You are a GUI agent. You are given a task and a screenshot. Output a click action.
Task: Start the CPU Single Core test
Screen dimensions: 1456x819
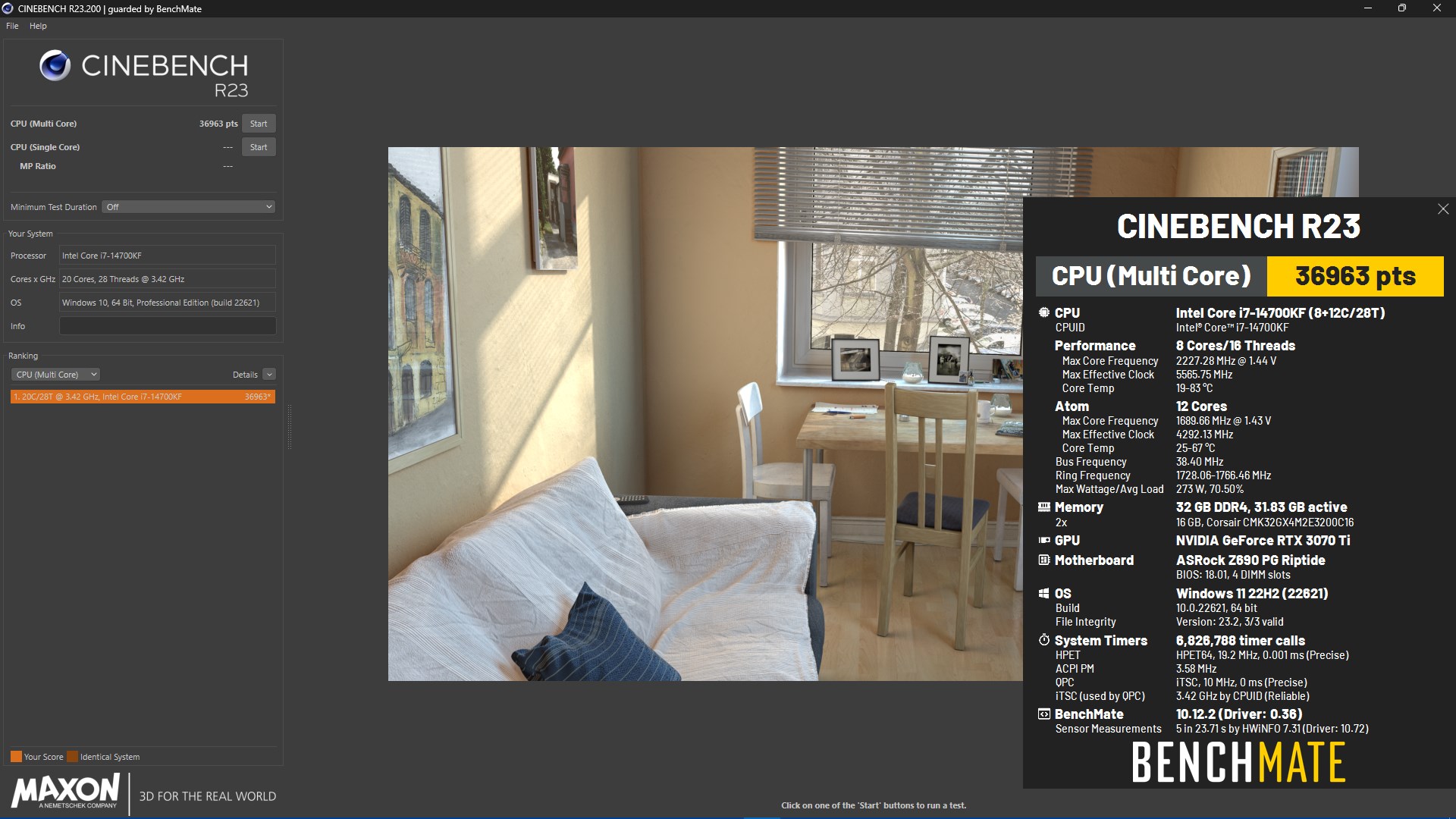click(259, 147)
